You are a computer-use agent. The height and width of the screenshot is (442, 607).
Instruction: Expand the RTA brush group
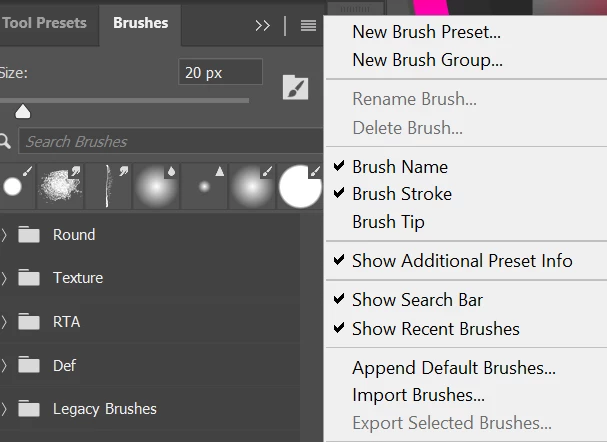point(4,322)
